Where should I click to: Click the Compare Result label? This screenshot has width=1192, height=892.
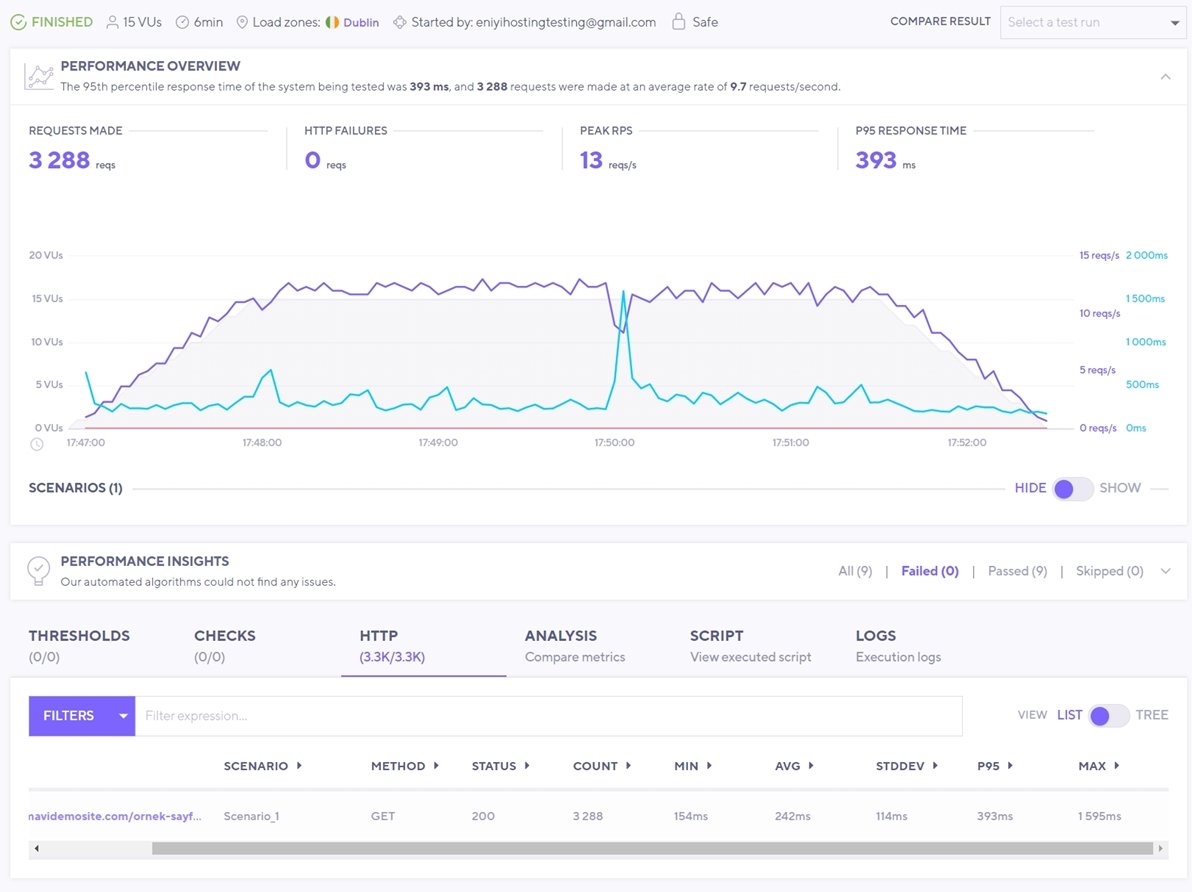coord(940,21)
